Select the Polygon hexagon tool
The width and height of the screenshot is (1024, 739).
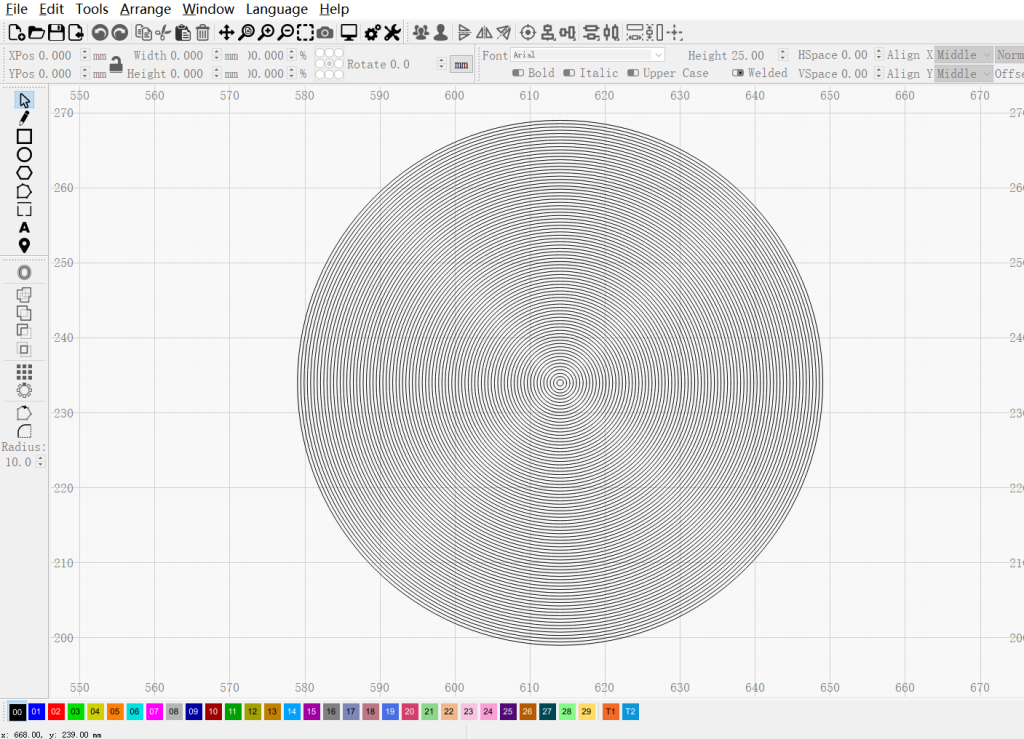(x=24, y=173)
